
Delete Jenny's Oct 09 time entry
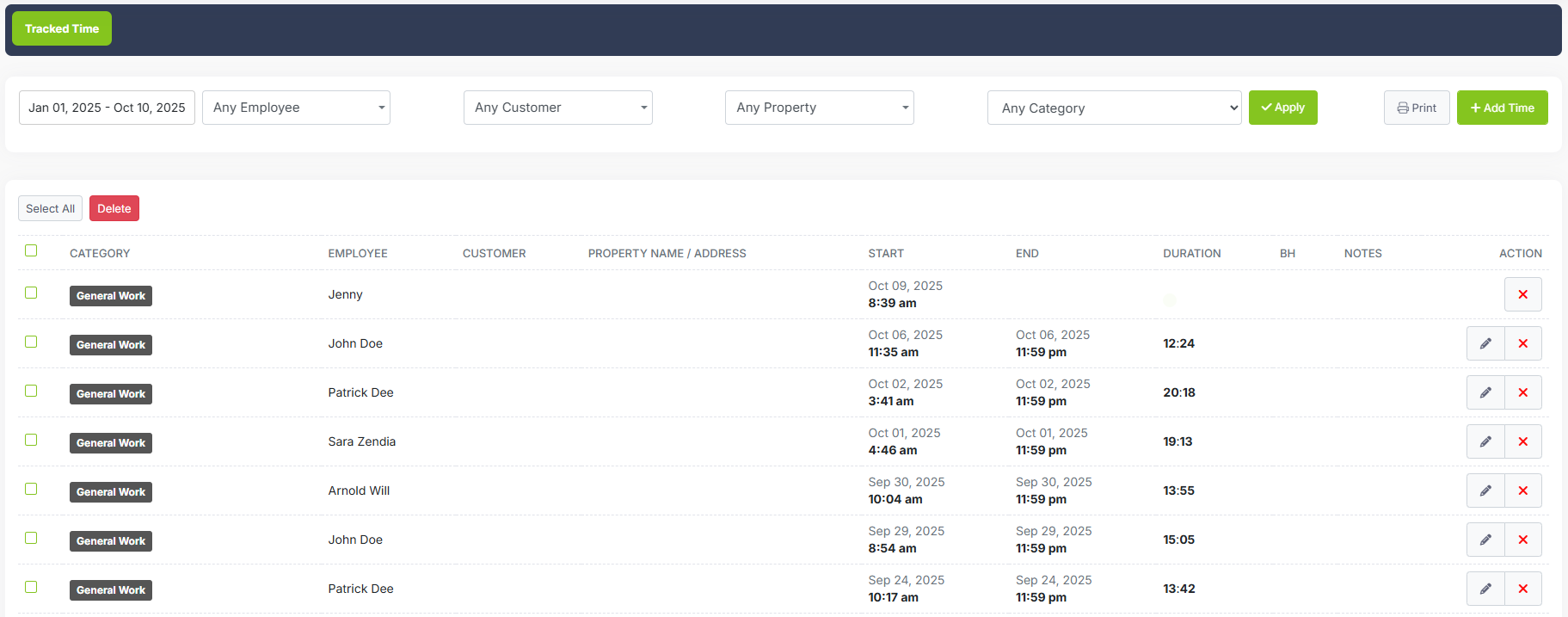tap(1522, 294)
